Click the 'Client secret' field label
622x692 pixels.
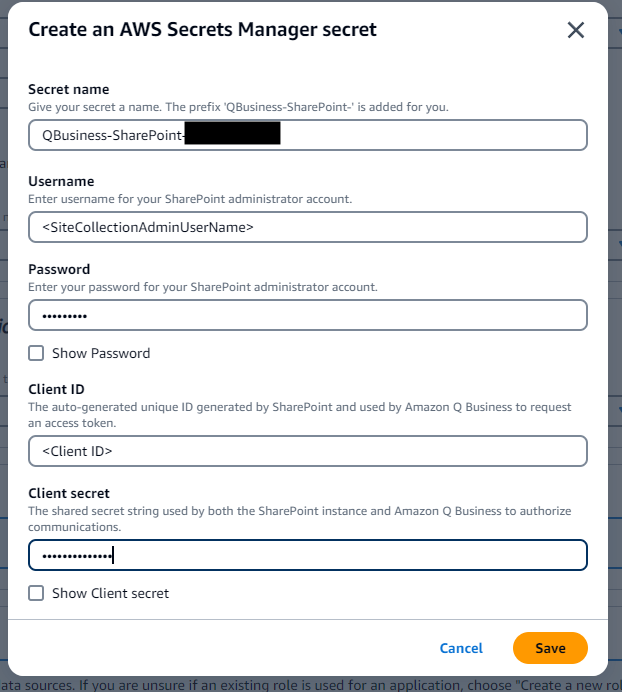point(69,493)
